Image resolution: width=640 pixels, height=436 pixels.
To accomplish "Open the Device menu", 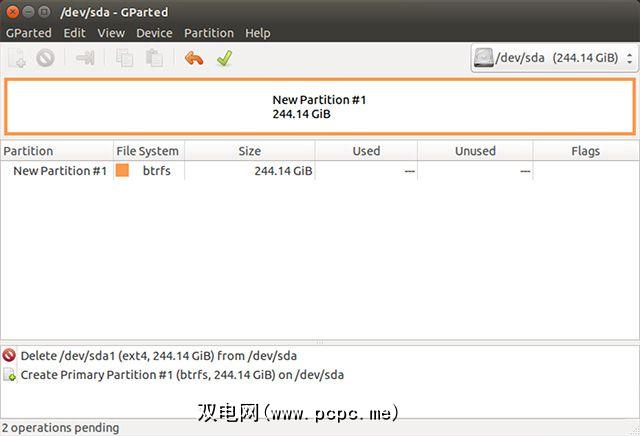I will (x=154, y=33).
